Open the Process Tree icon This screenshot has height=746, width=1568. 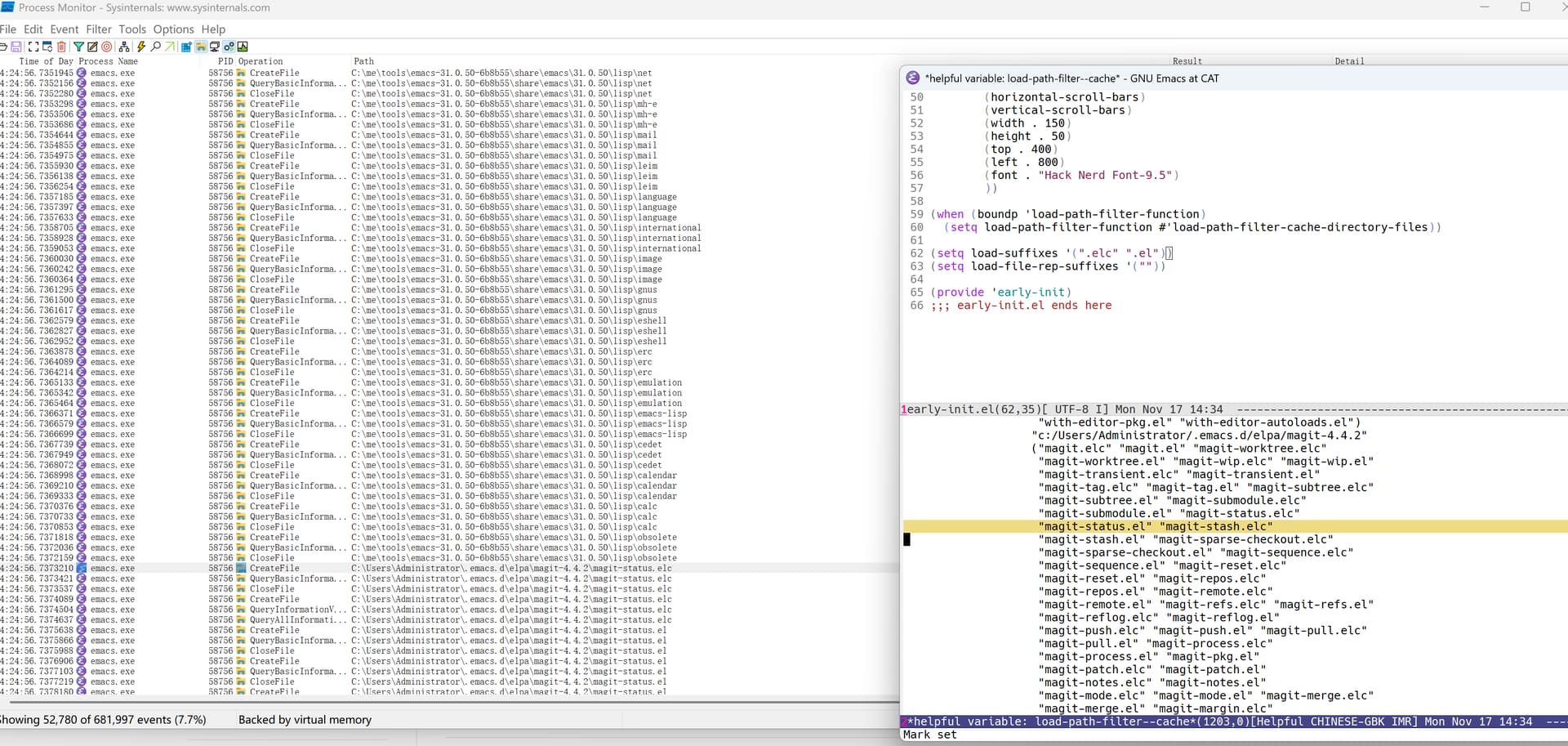[124, 47]
